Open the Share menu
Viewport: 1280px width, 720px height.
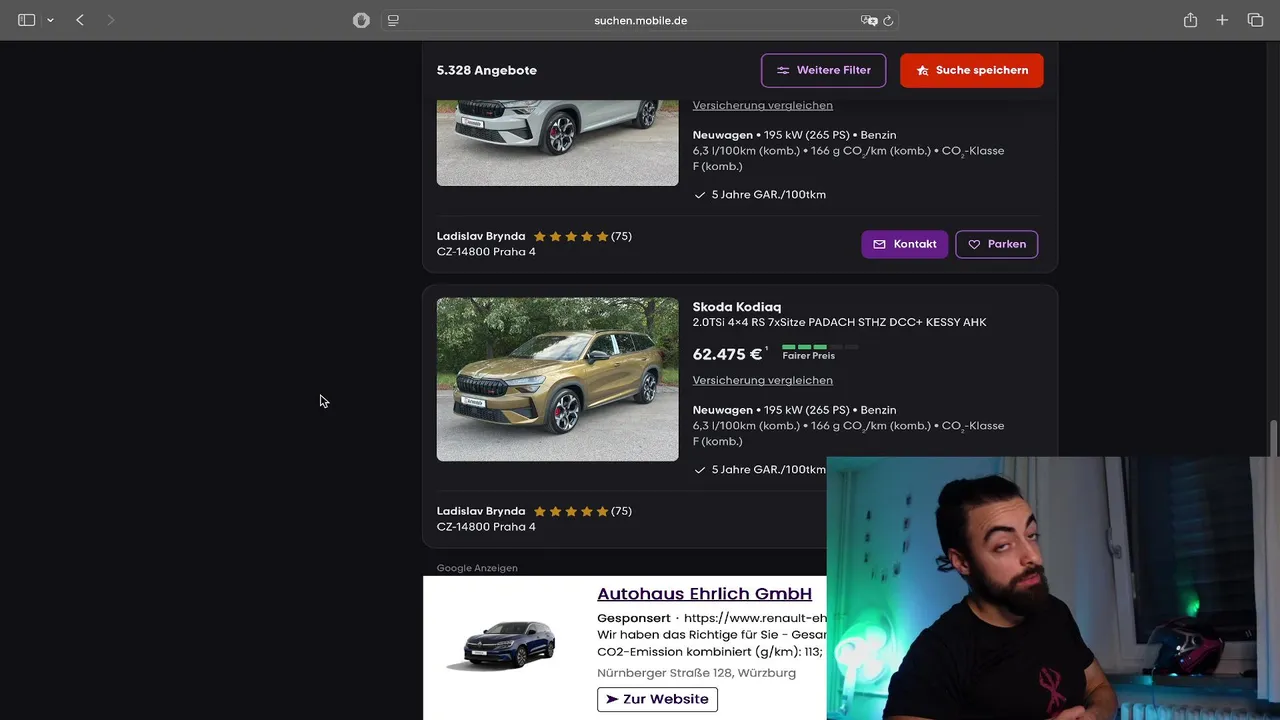coord(1190,20)
